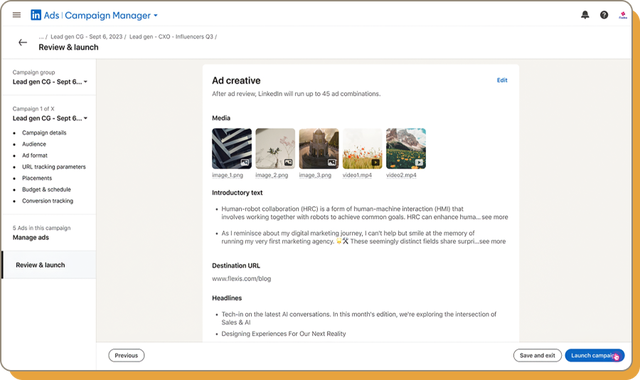
Task: Go to Ad format section
Action: [35, 156]
